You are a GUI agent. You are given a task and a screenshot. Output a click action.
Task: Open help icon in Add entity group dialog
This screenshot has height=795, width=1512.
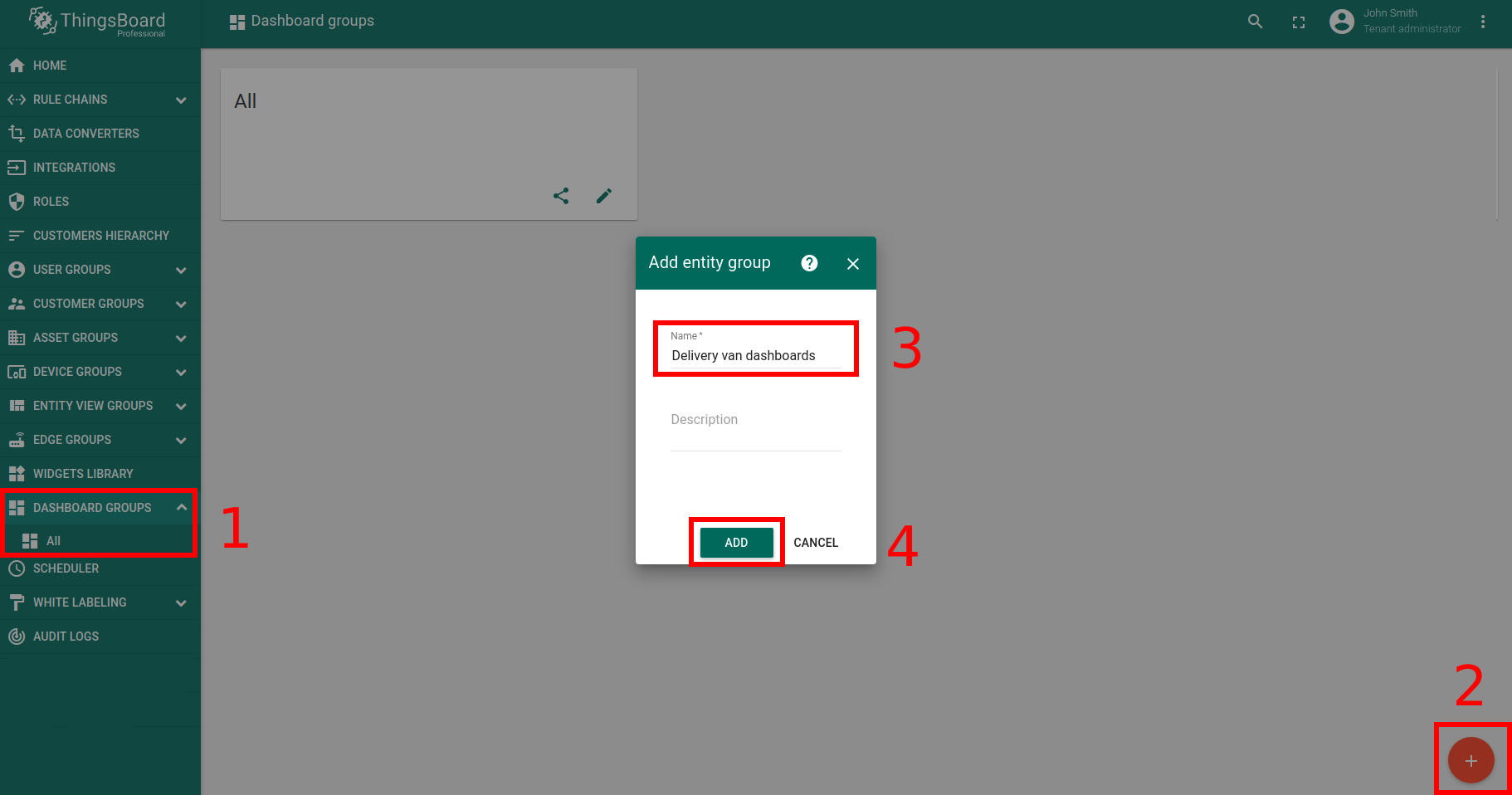coord(809,263)
